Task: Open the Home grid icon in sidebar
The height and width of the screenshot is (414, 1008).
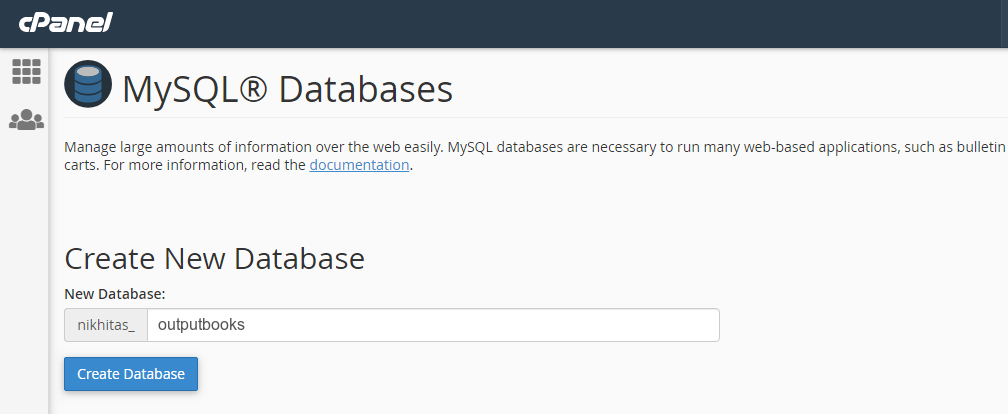Action: (26, 71)
